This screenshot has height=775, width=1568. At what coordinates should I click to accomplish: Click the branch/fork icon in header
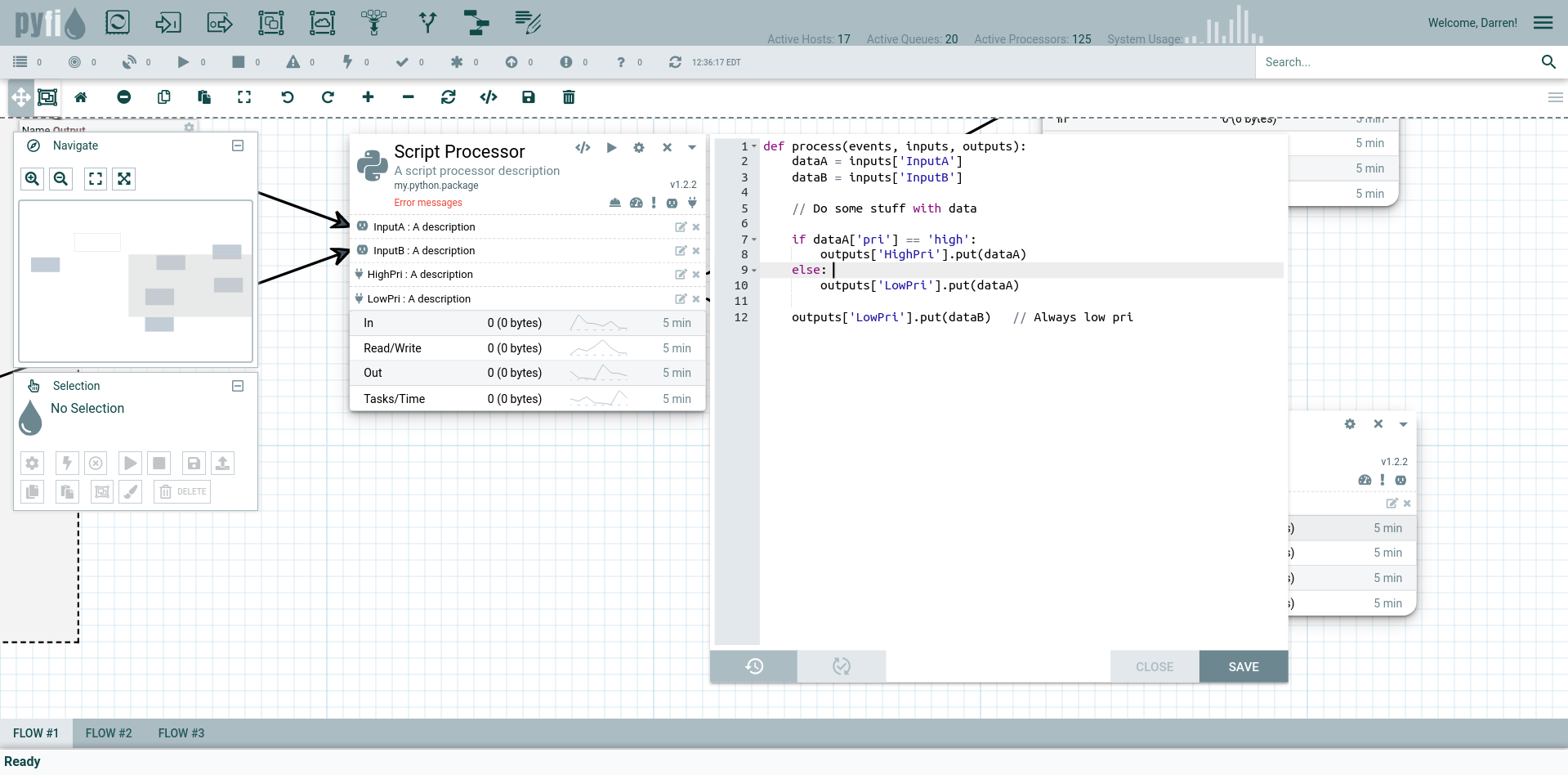tap(427, 22)
